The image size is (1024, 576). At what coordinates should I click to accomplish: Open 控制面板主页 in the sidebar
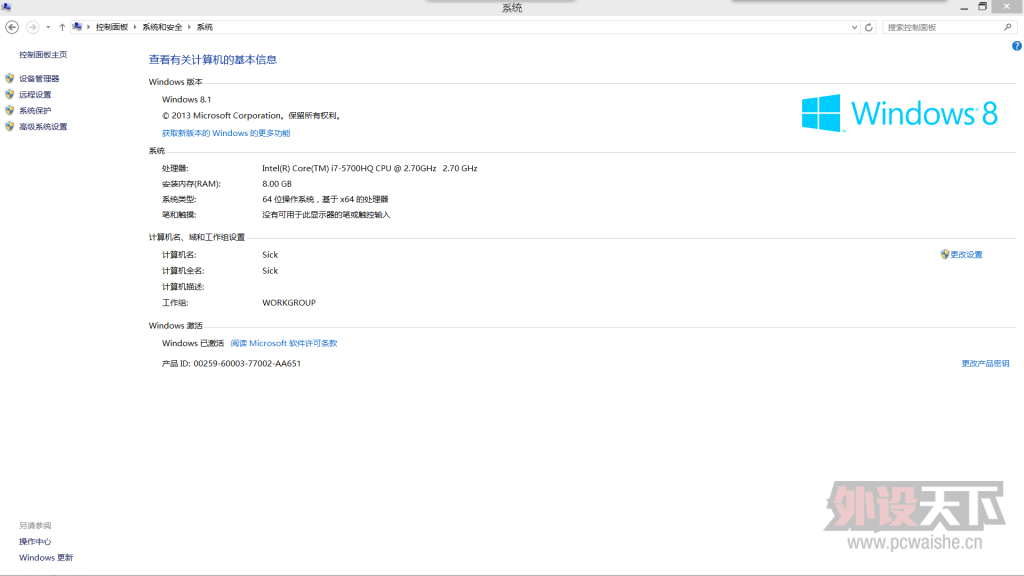pyautogui.click(x=43, y=54)
